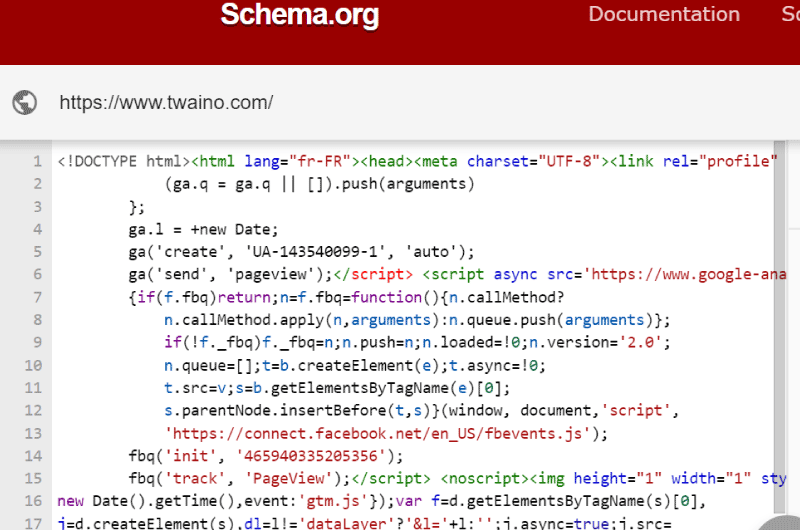Click the 'pageview' string on line 6
Image resolution: width=800 pixels, height=530 pixels.
click(271, 274)
